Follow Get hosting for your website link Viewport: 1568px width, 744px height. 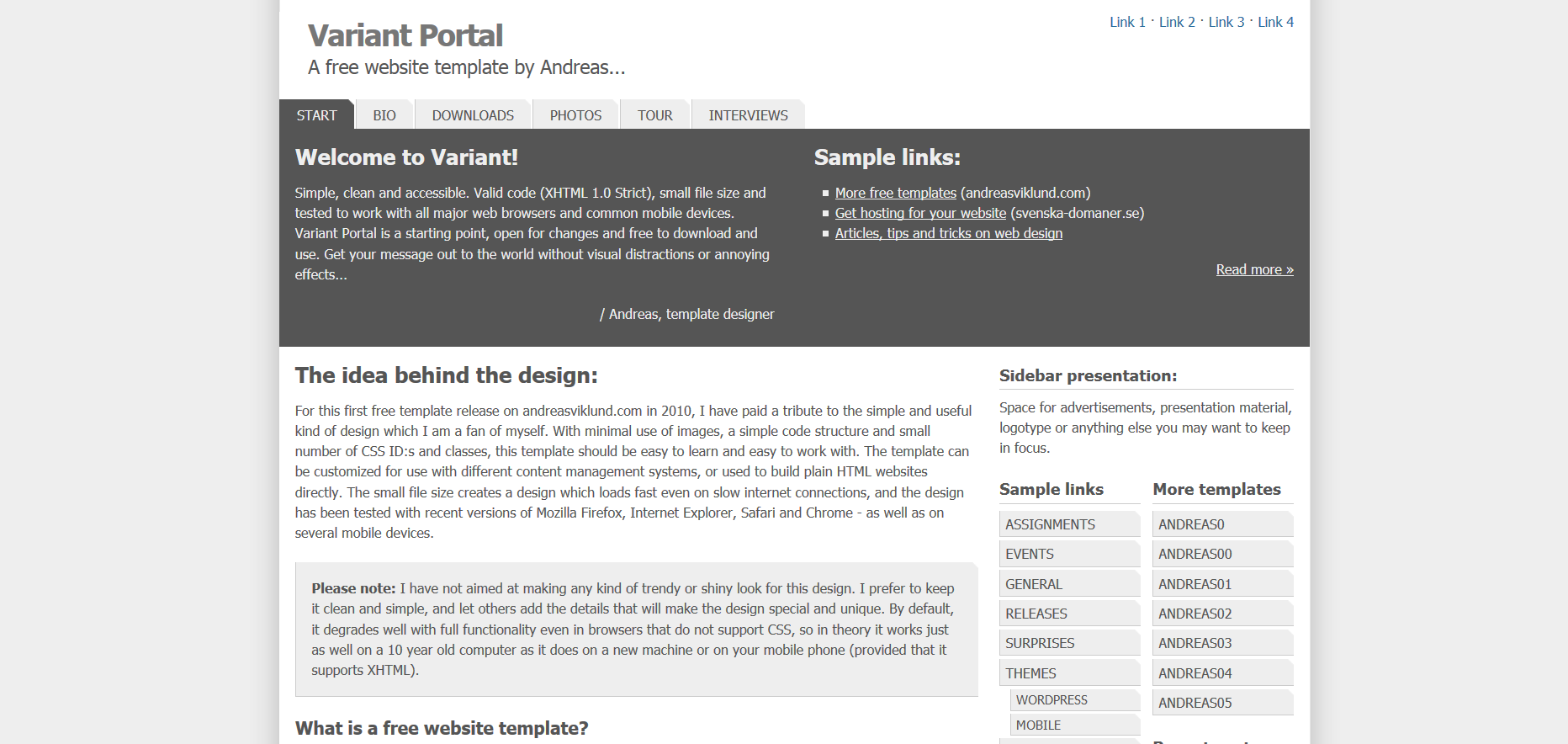point(920,213)
